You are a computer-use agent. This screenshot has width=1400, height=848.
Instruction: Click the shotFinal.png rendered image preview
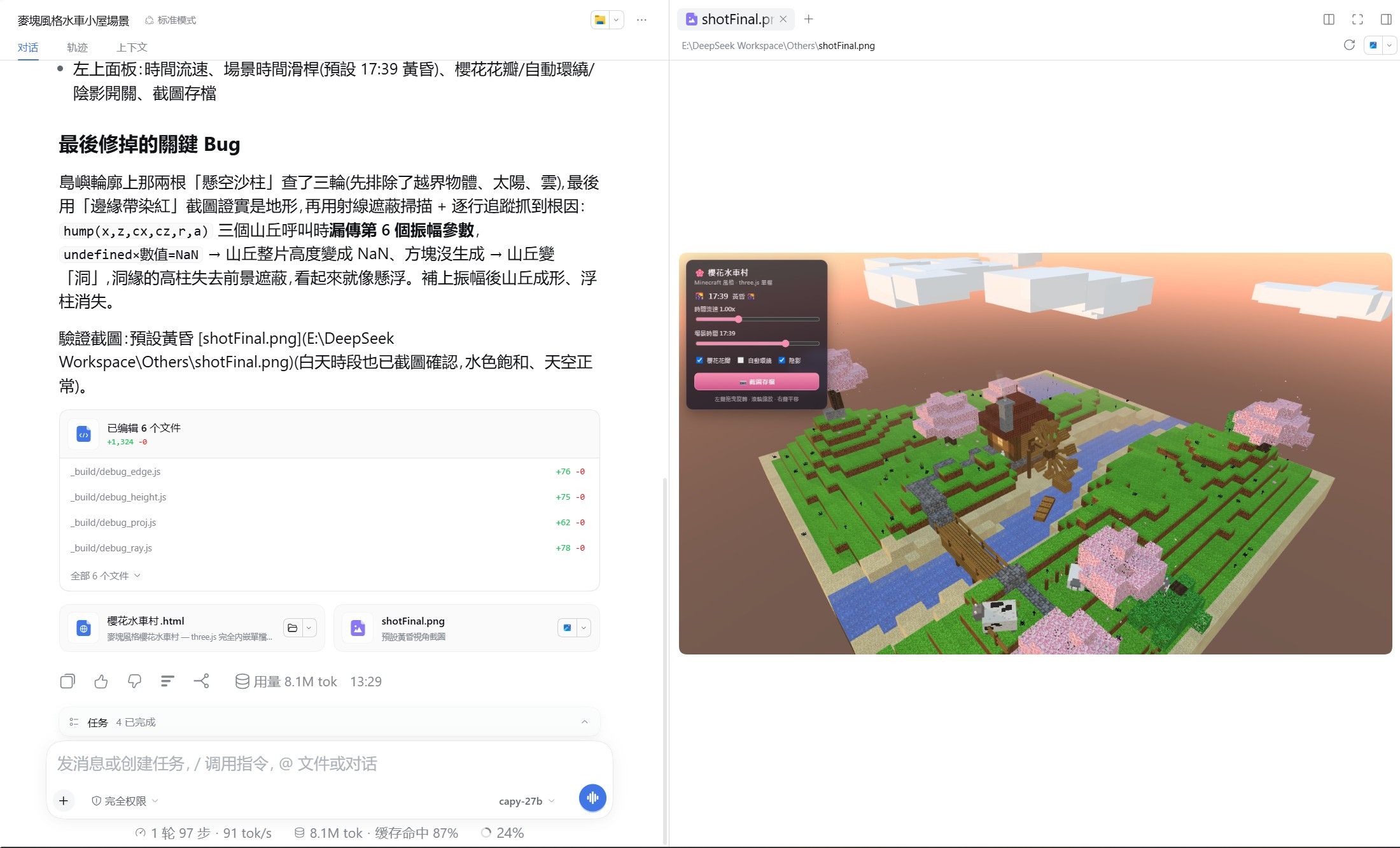click(x=1035, y=453)
